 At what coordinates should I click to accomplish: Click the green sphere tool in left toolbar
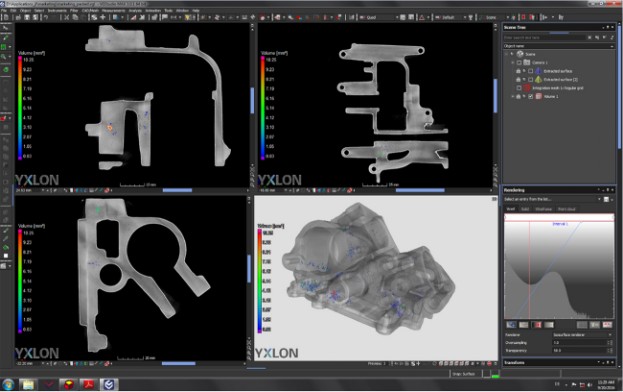click(6, 70)
